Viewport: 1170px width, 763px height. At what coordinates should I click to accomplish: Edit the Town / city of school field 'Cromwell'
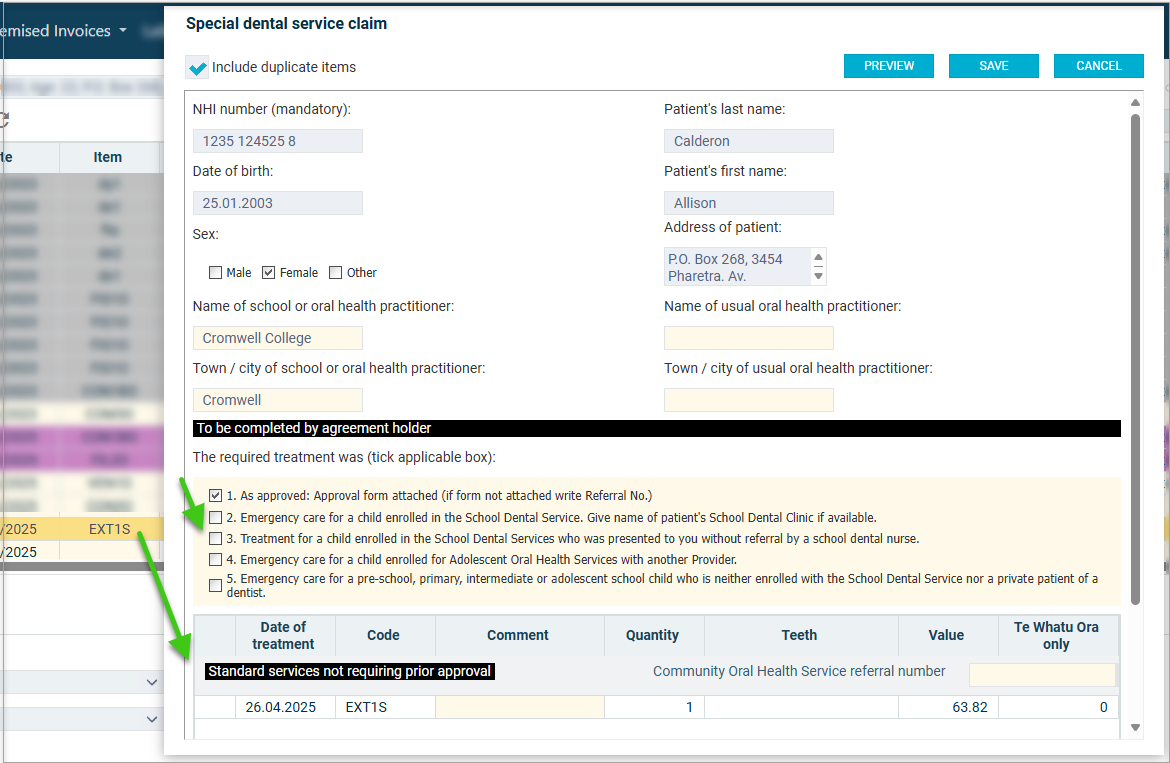pos(278,400)
